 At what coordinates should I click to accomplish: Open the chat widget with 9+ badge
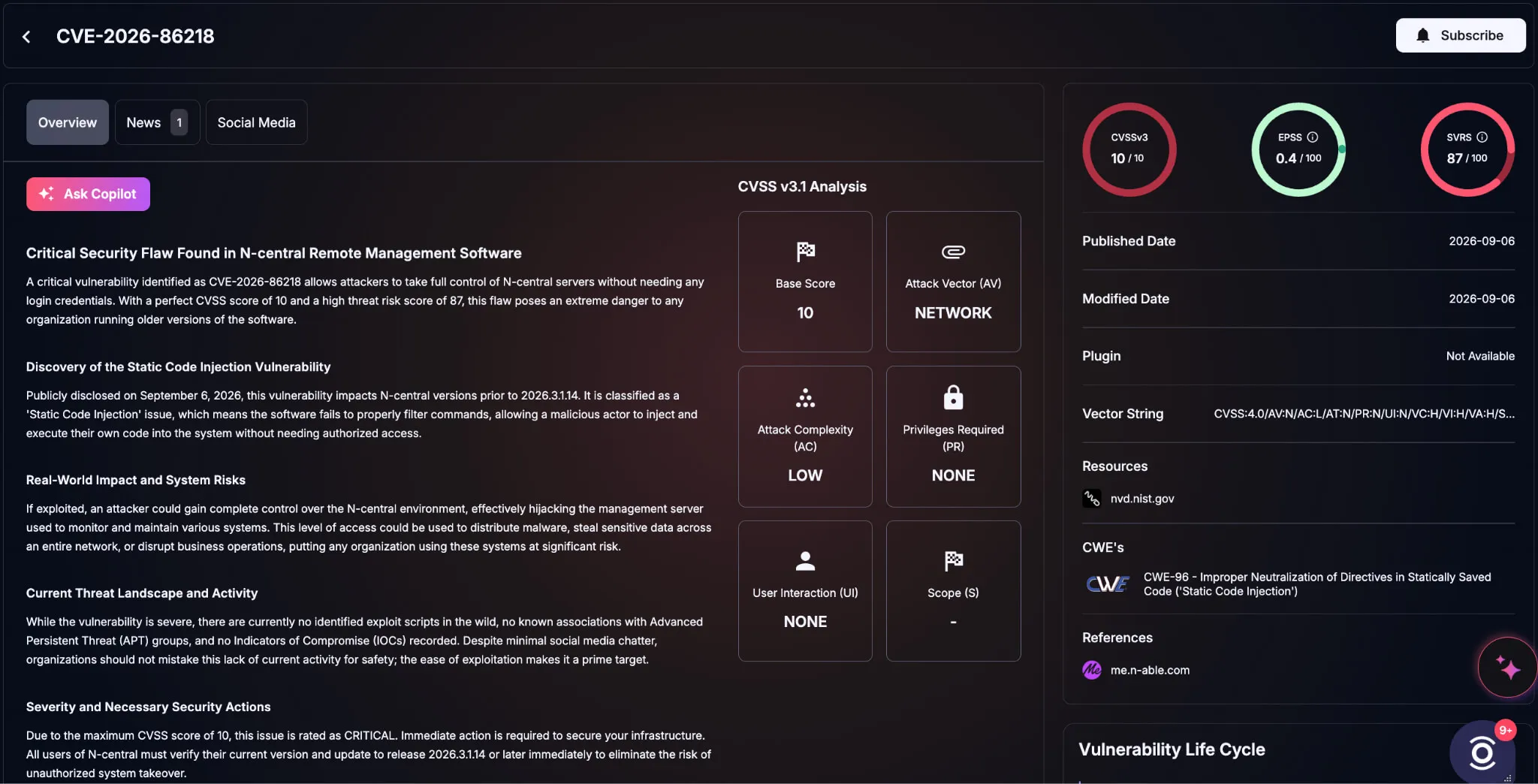click(1482, 752)
